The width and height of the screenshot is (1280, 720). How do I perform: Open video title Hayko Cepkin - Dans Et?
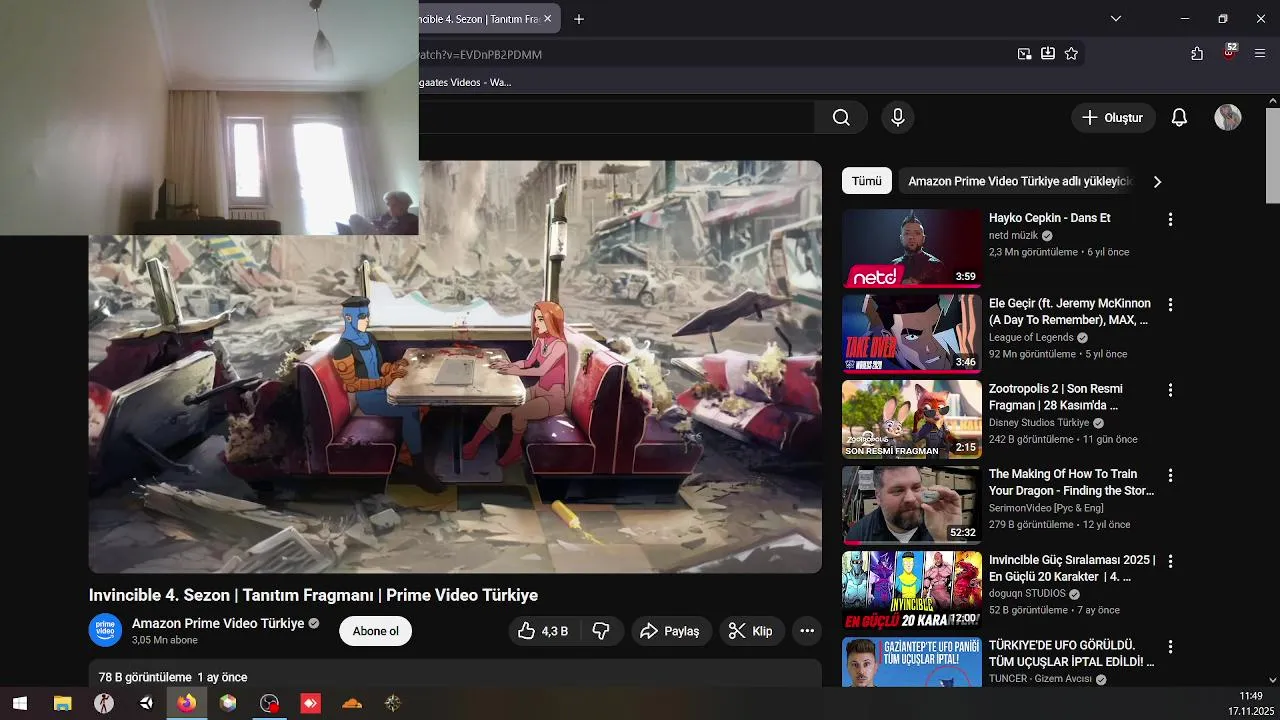click(1049, 218)
